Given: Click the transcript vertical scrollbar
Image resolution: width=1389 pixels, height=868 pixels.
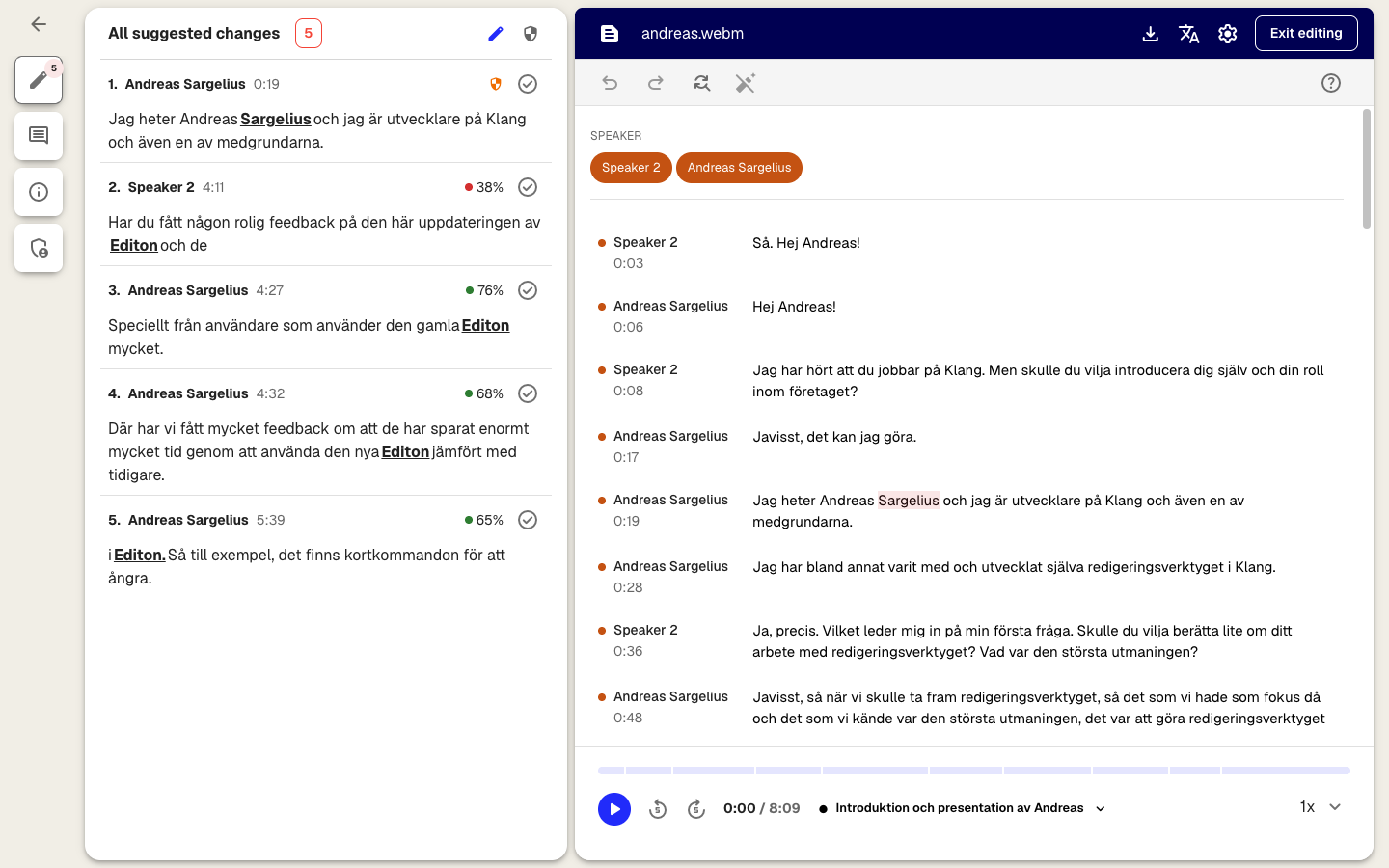Looking at the screenshot, I should pos(1366,170).
